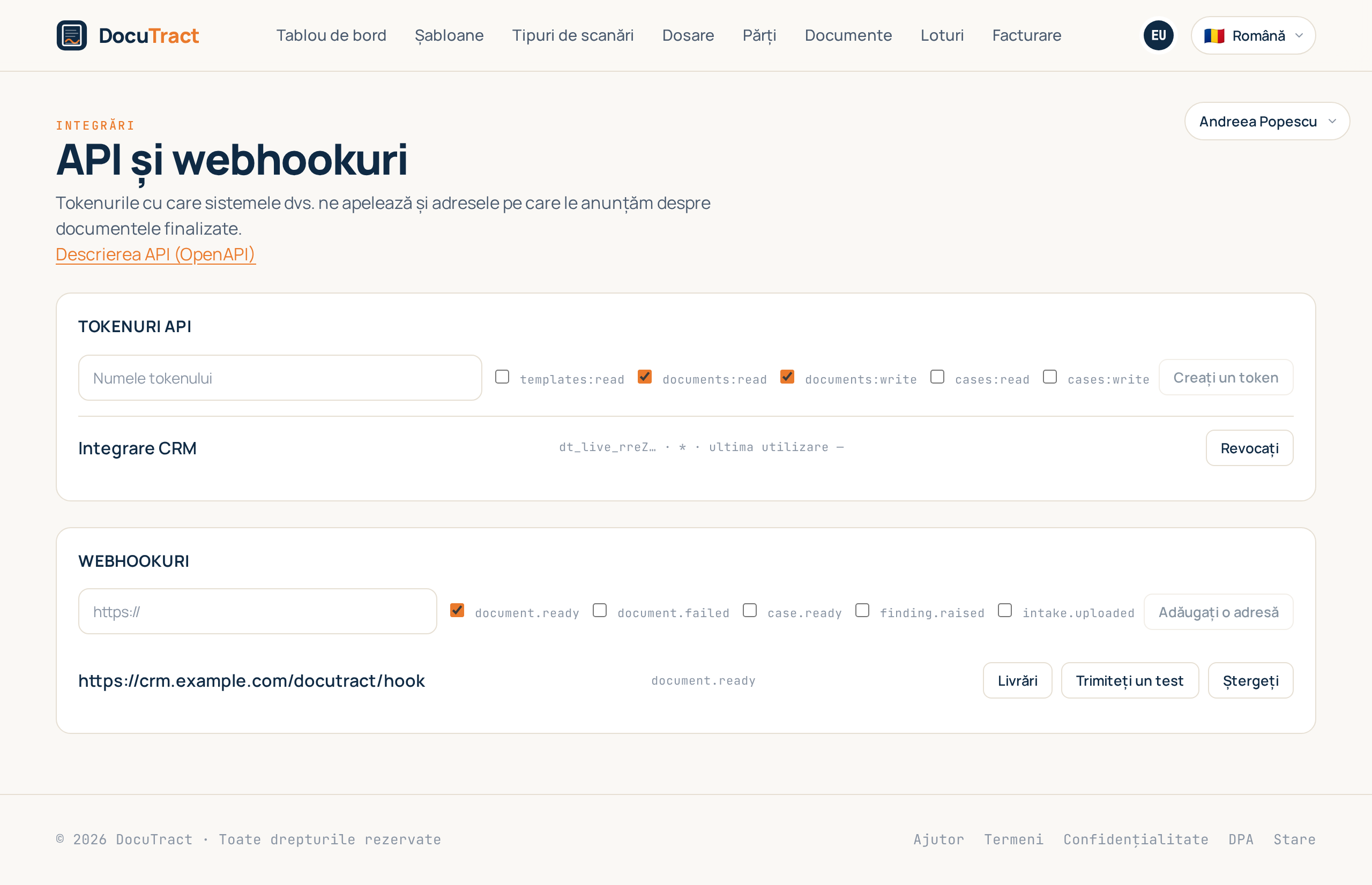Focus the Numele tokenului input field
1372x885 pixels.
(x=280, y=378)
